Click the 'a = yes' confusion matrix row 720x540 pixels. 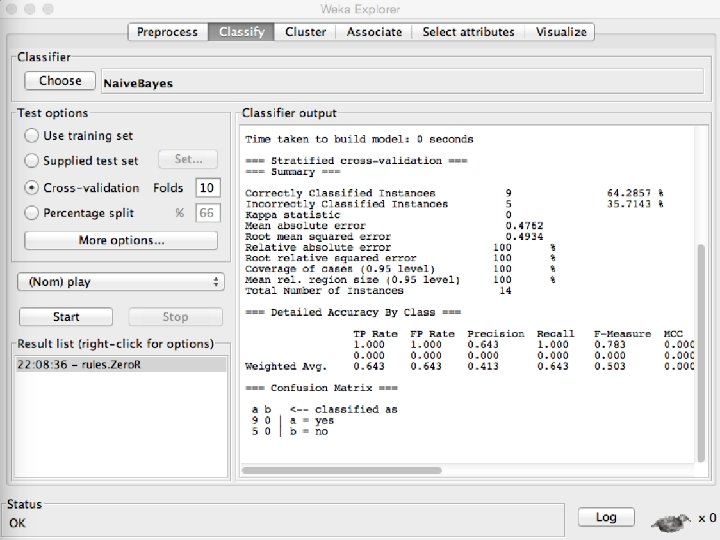(x=293, y=421)
